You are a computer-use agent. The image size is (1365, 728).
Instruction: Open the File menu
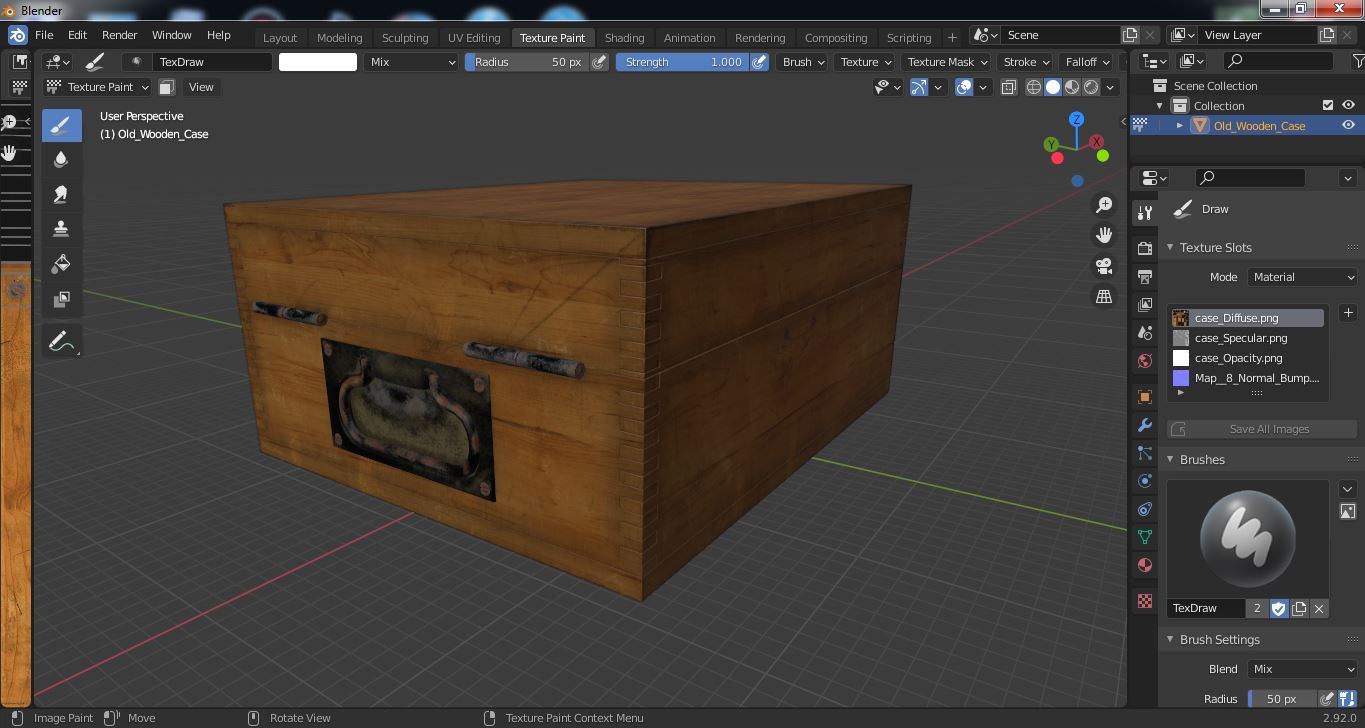44,35
